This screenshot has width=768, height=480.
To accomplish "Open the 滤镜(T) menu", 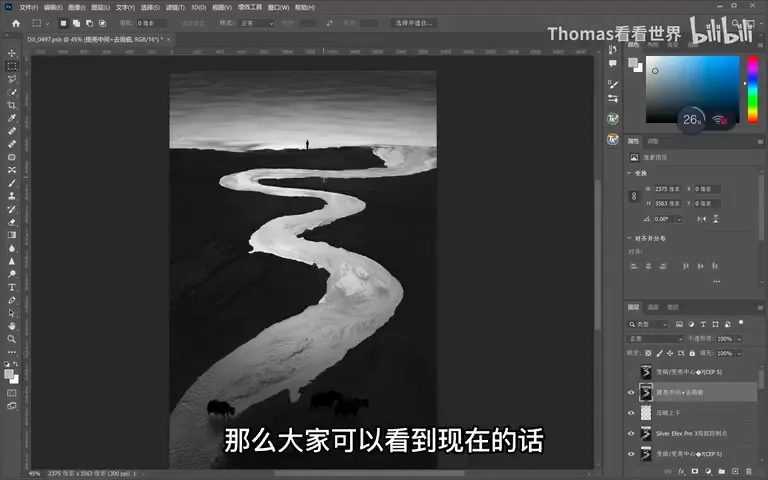I will tap(175, 7).
